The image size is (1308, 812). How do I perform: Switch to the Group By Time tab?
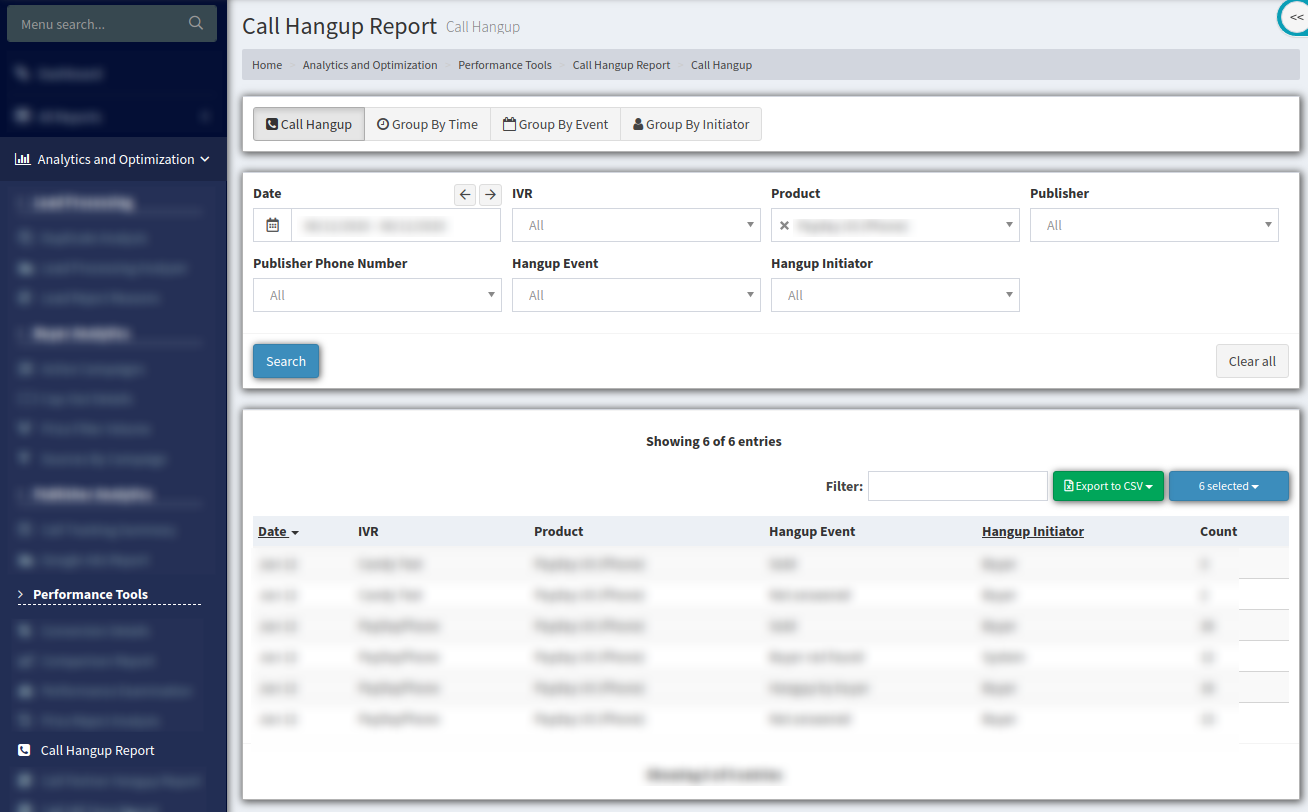coord(427,125)
